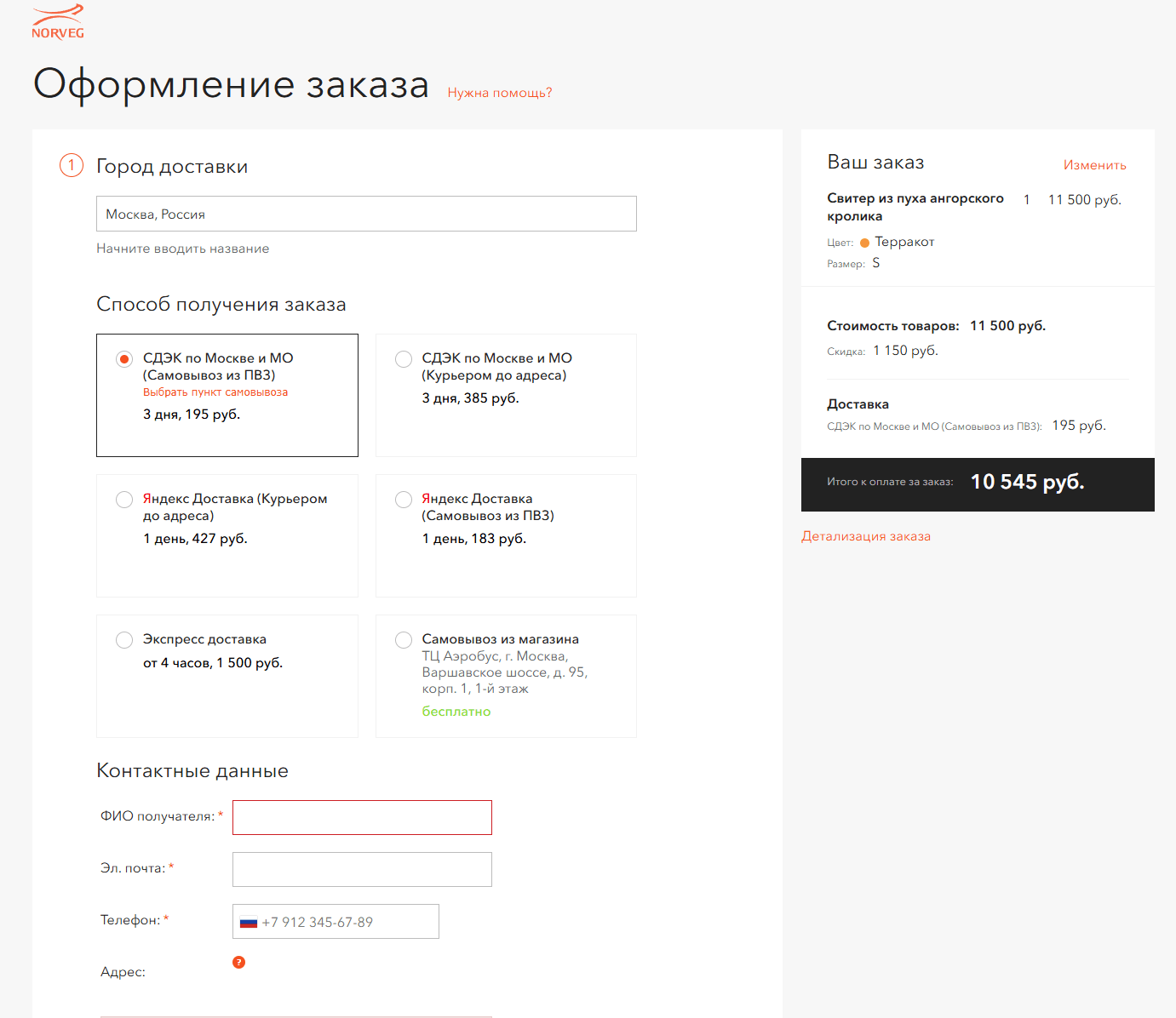This screenshot has height=1018, width=1176.
Task: Click the phone number input field
Action: (349, 922)
